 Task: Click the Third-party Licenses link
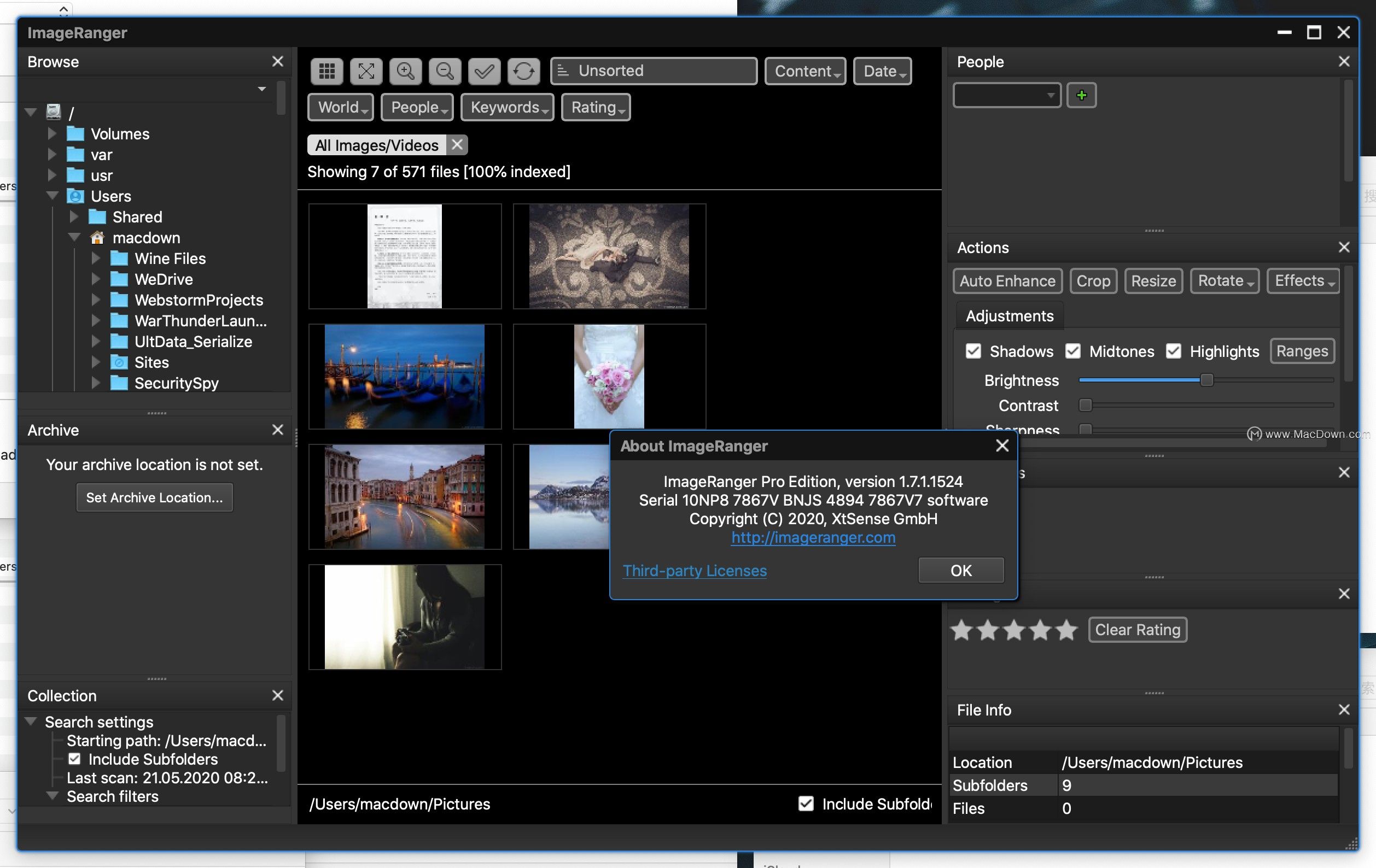[x=694, y=570]
